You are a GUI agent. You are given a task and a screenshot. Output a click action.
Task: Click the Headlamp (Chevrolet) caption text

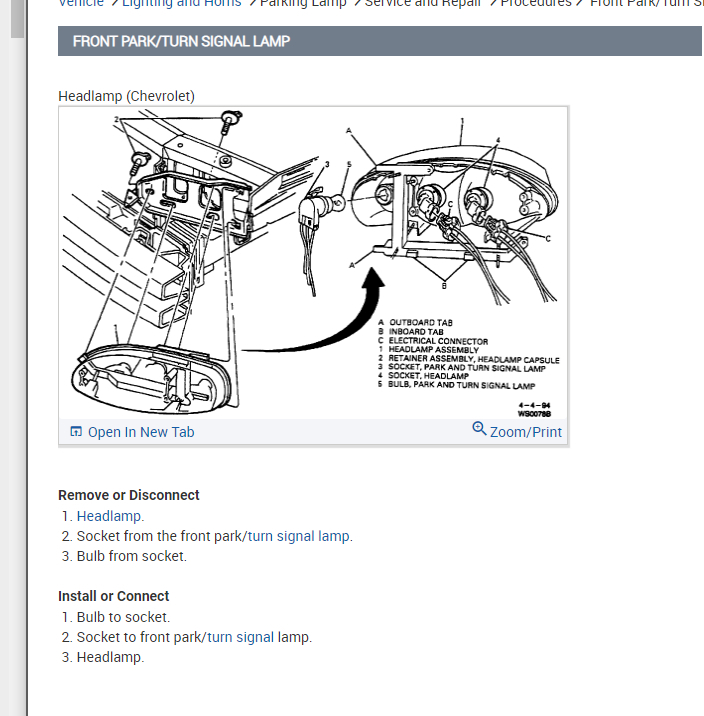126,96
